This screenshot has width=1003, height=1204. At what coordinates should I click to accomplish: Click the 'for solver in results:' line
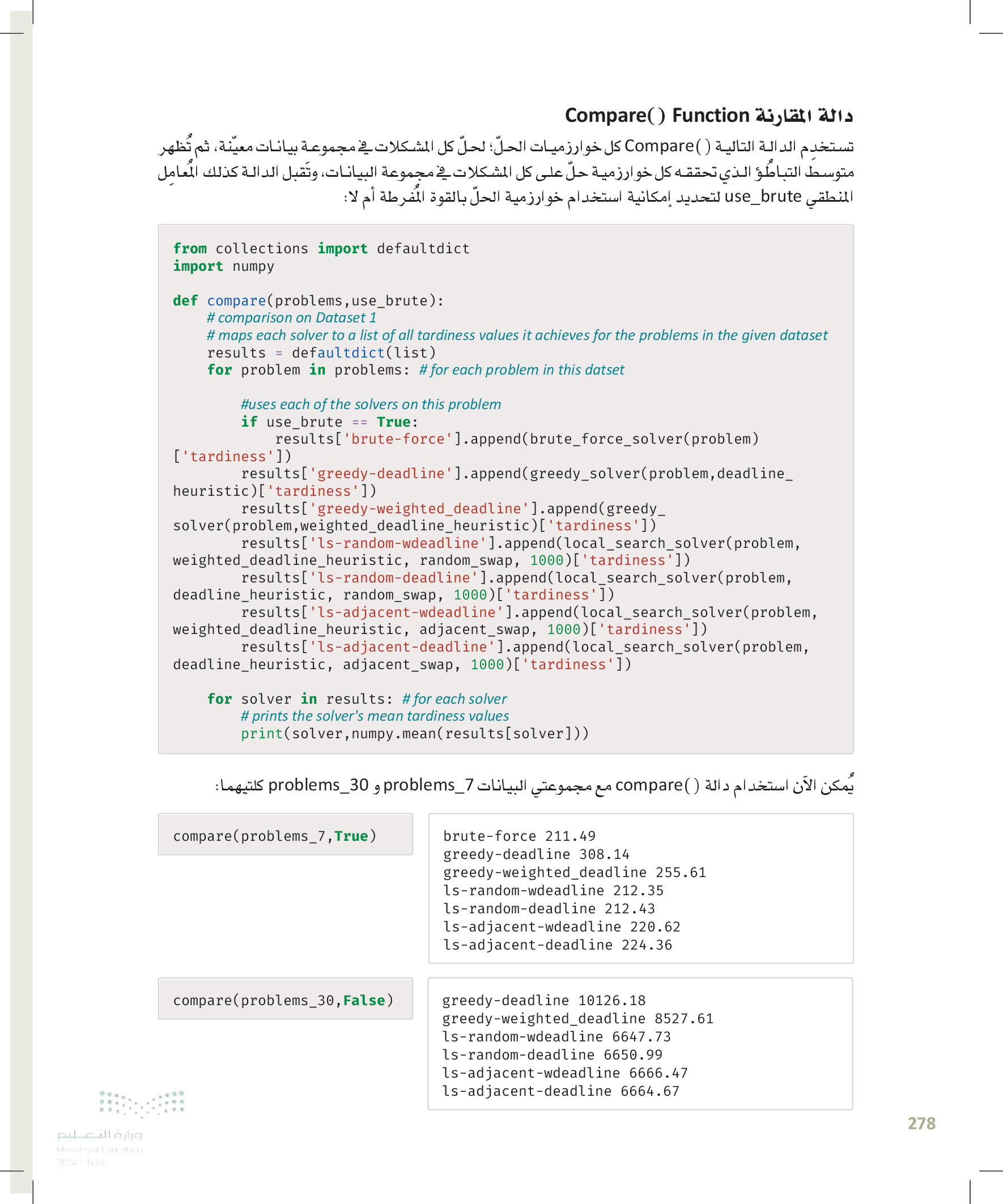coord(299,699)
